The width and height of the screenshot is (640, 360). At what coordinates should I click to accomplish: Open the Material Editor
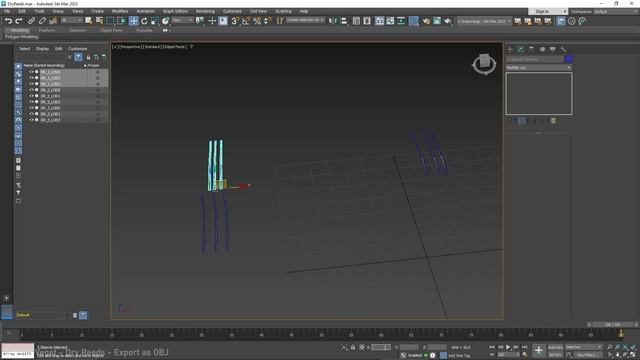coord(413,21)
